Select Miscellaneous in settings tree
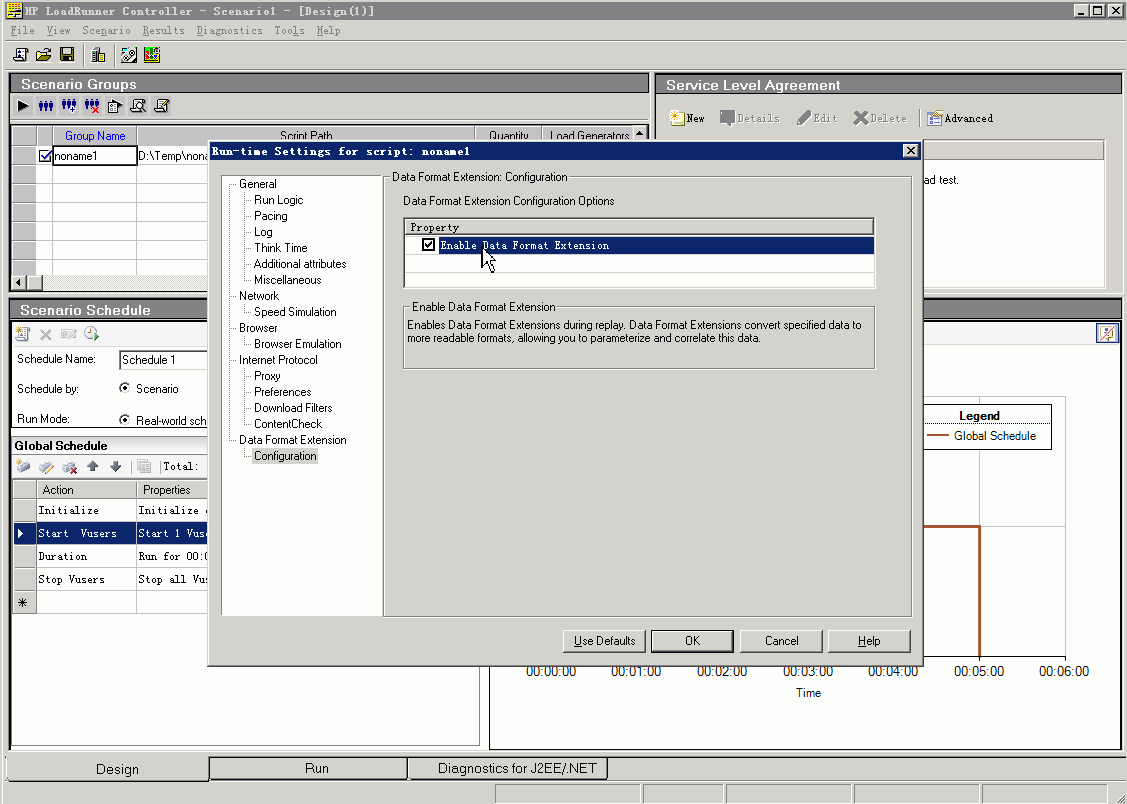 [288, 279]
